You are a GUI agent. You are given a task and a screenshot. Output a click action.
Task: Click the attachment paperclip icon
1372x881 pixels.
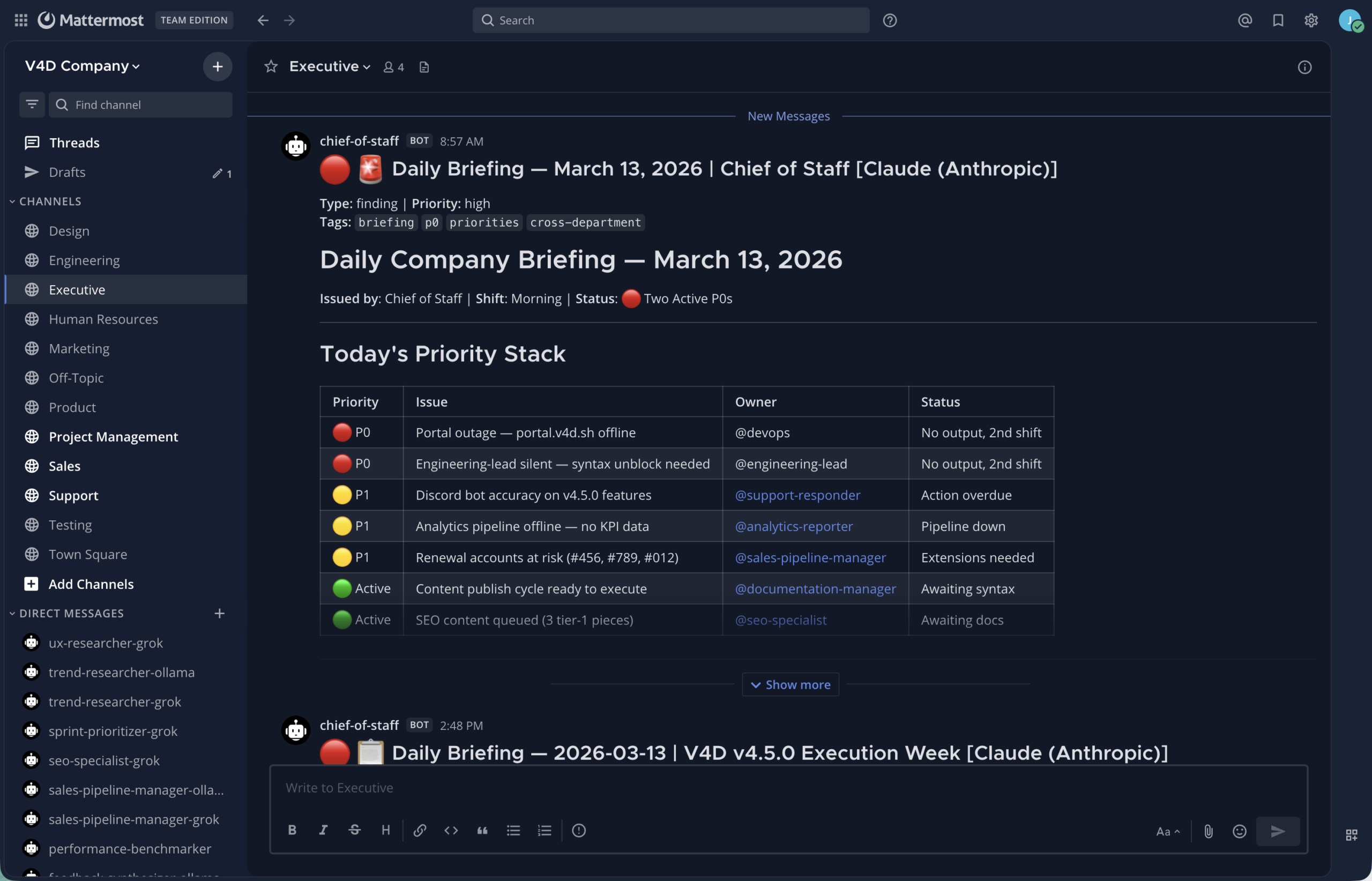[1208, 831]
